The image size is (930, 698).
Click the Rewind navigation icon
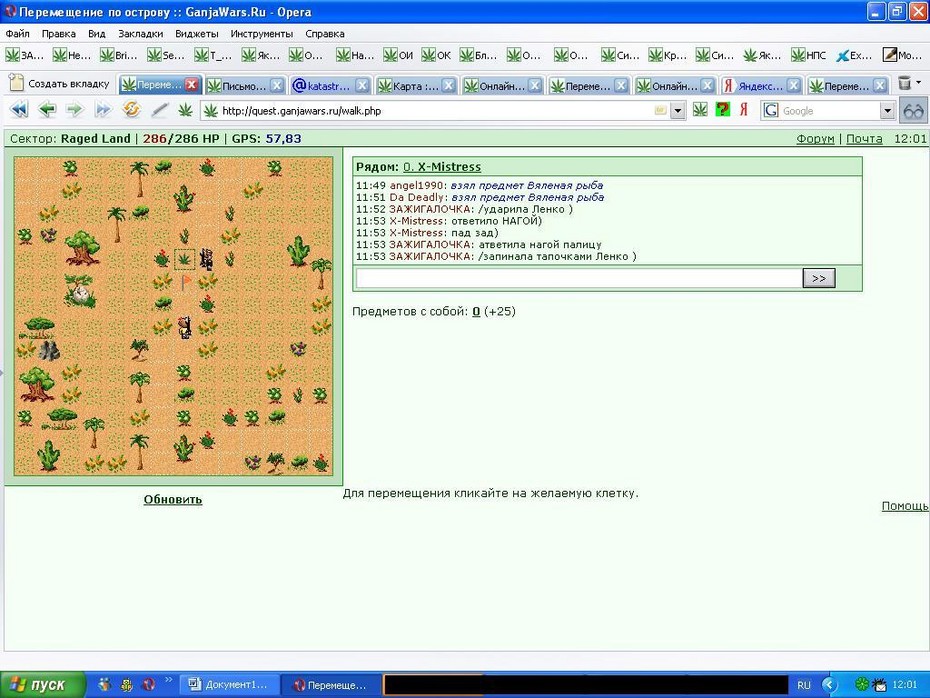[x=19, y=110]
